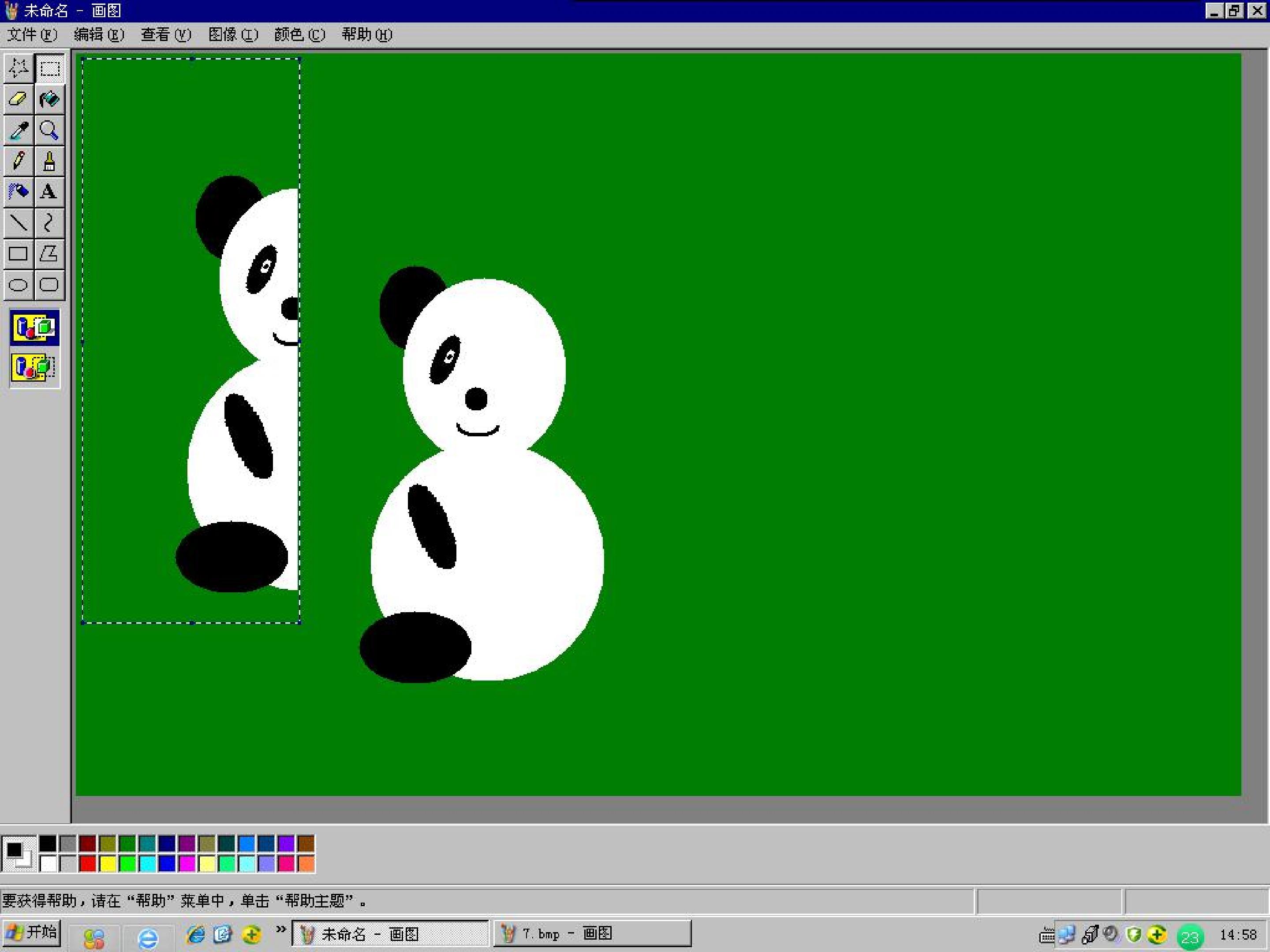Pick the bright red palette swatch

click(x=88, y=863)
